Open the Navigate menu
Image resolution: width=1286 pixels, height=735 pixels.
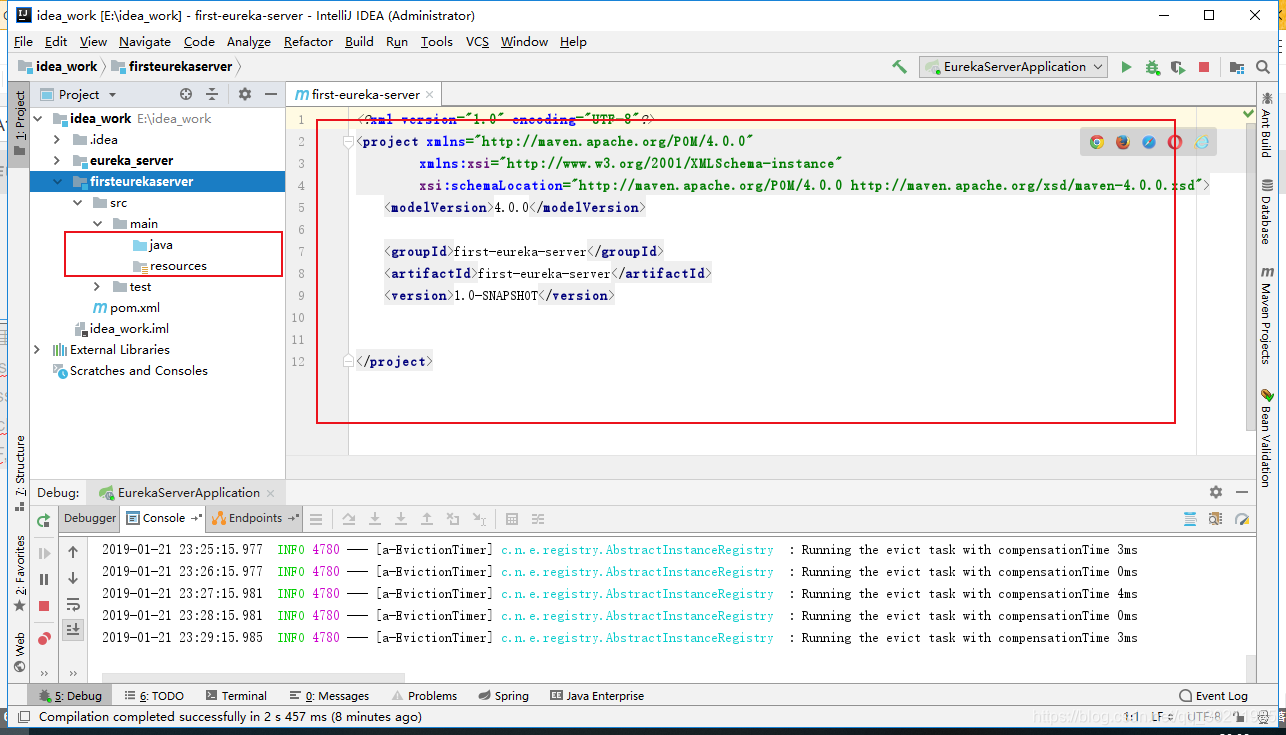click(x=145, y=41)
